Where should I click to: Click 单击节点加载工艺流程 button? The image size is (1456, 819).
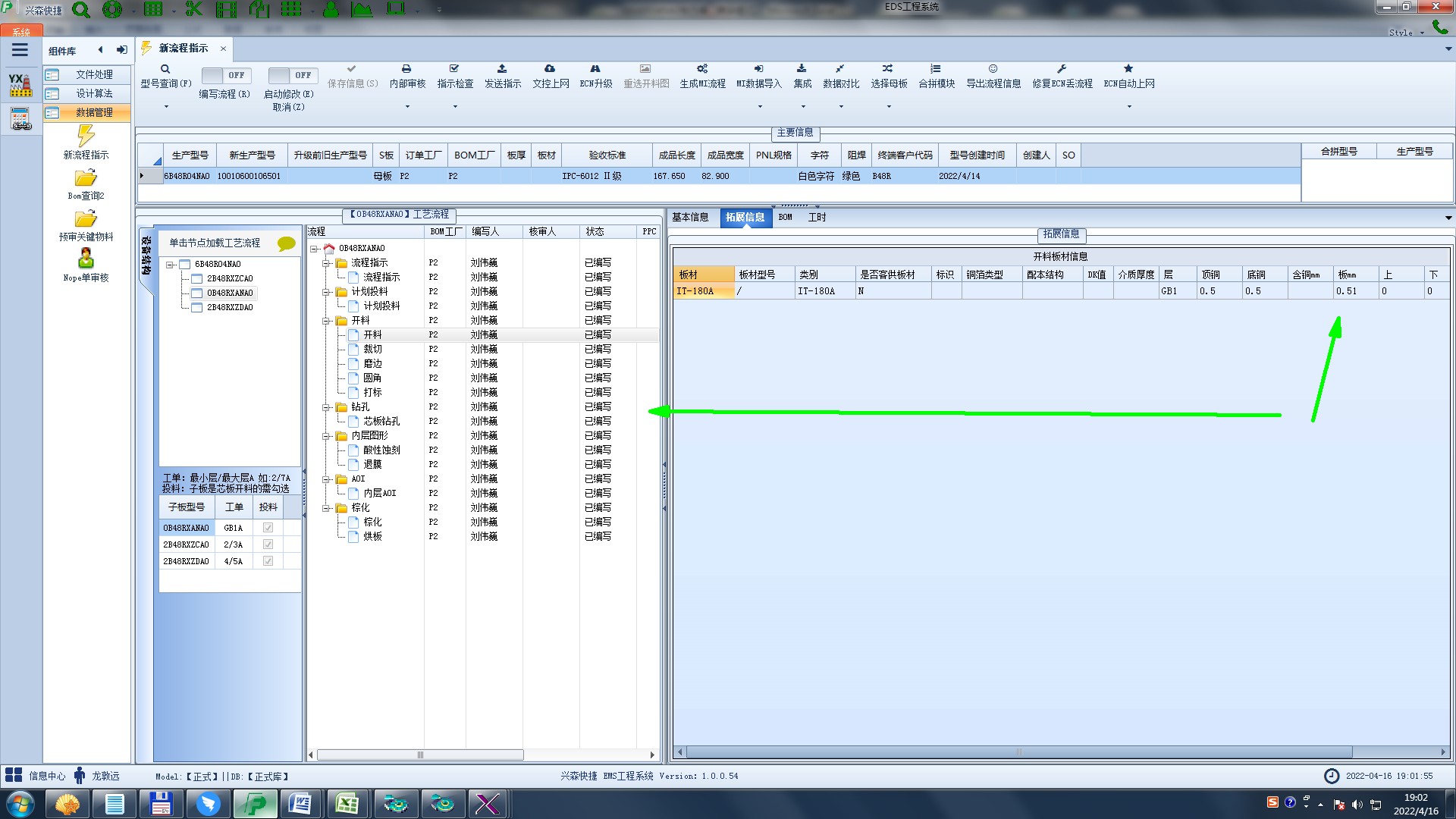pyautogui.click(x=215, y=243)
